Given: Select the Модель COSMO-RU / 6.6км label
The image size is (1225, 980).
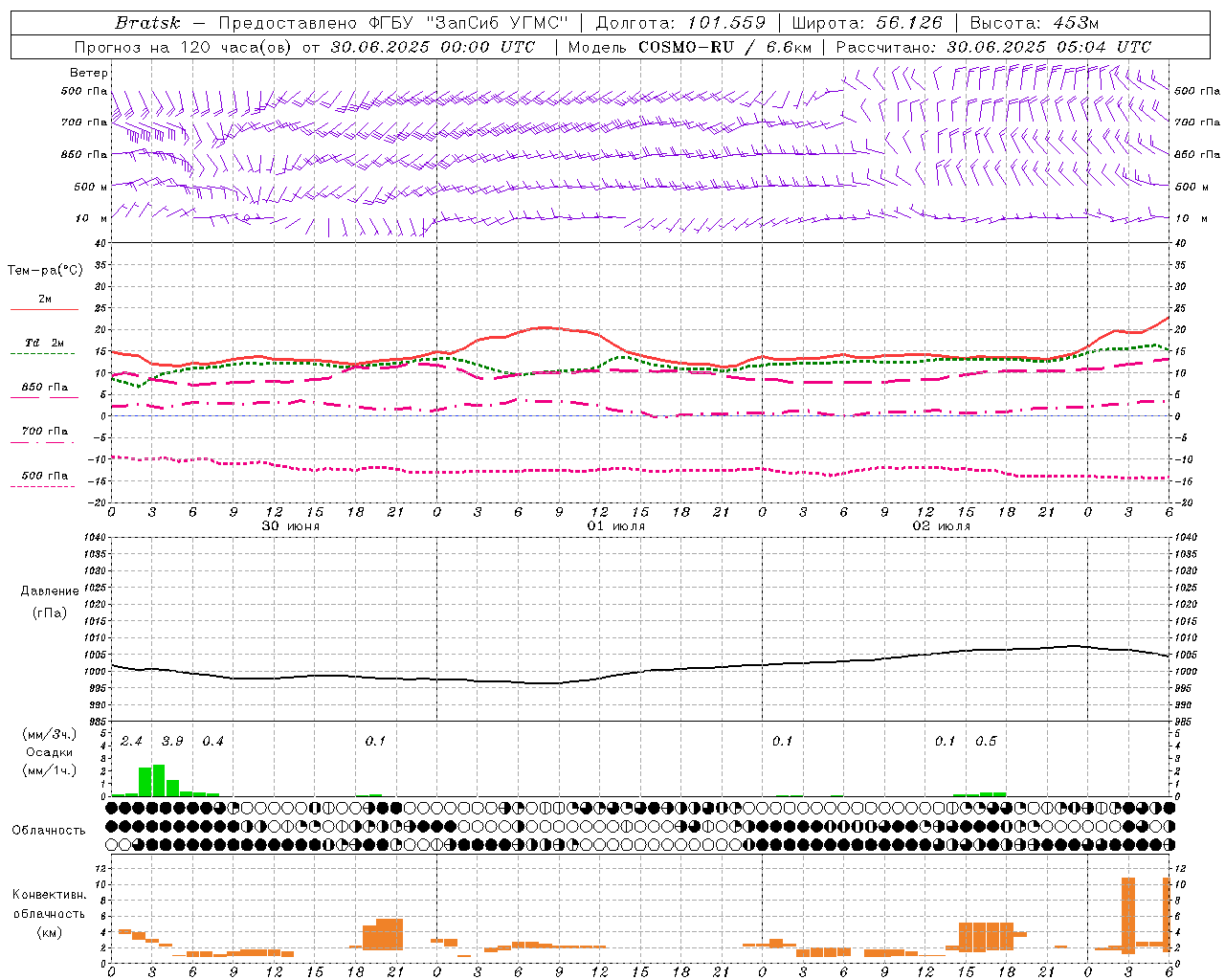Looking at the screenshot, I should [x=689, y=47].
